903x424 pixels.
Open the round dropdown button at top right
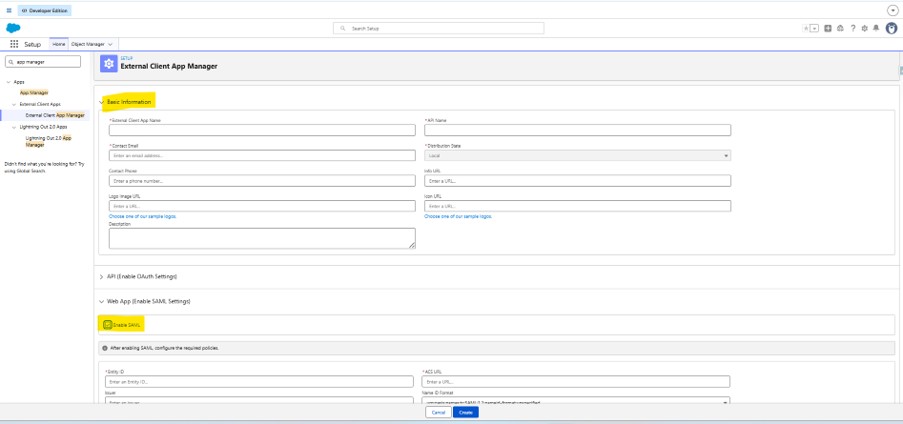(x=893, y=10)
